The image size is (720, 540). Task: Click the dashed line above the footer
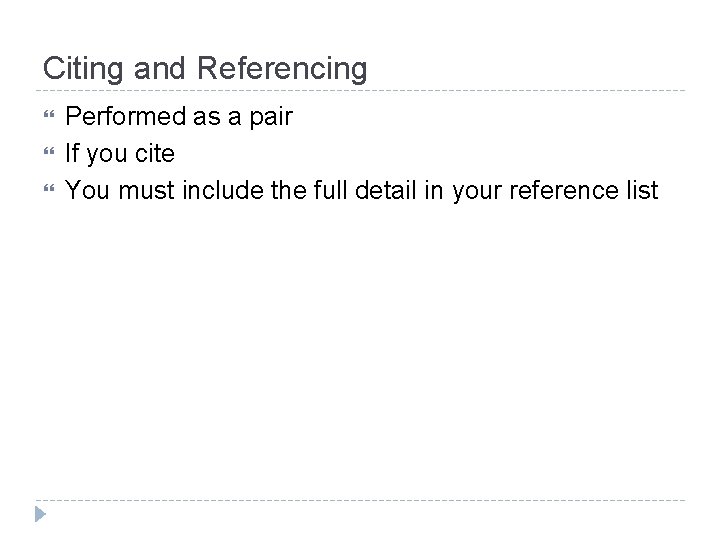point(362,500)
